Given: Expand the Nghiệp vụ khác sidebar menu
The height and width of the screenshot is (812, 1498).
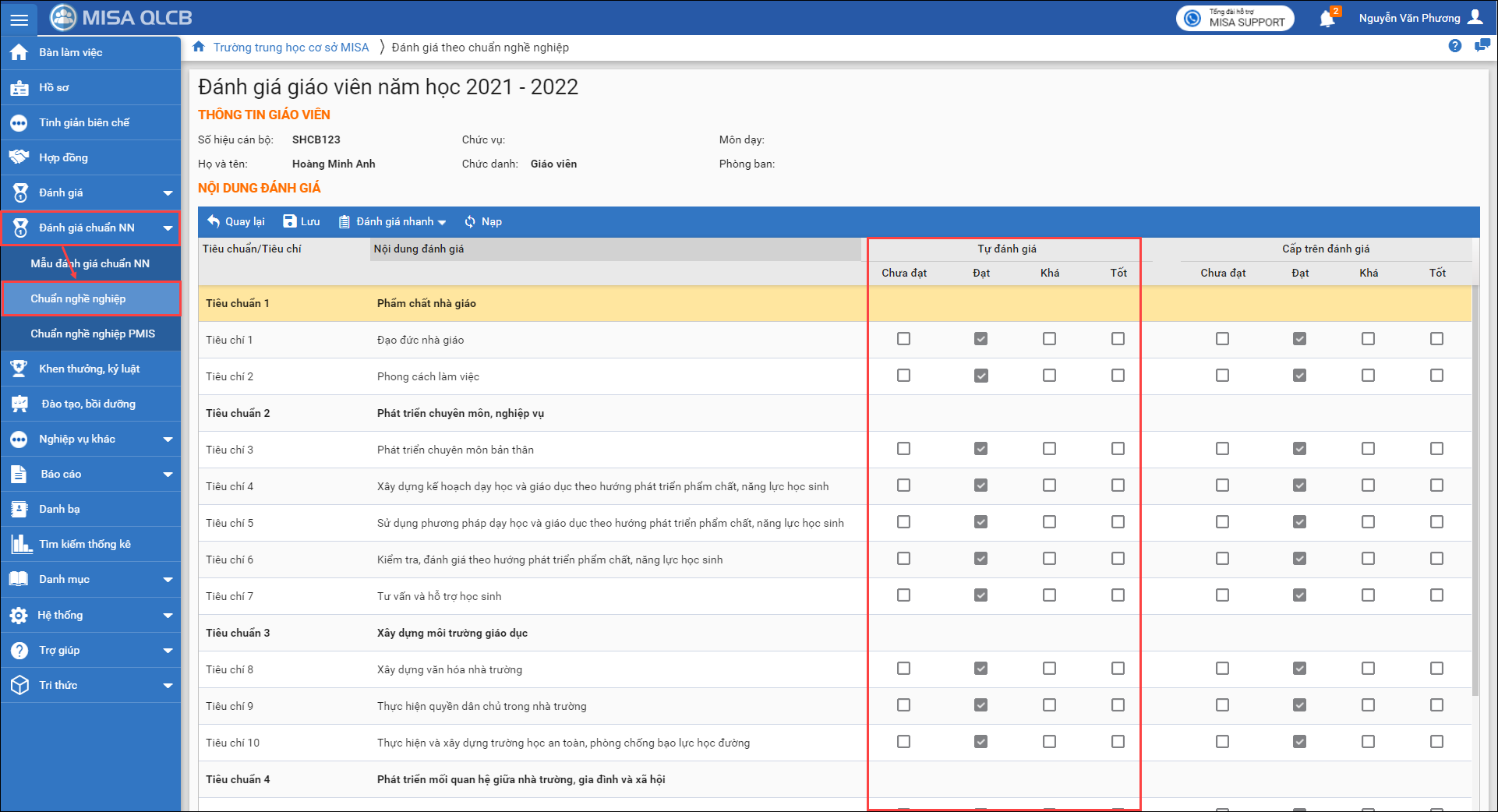Looking at the screenshot, I should (x=168, y=440).
